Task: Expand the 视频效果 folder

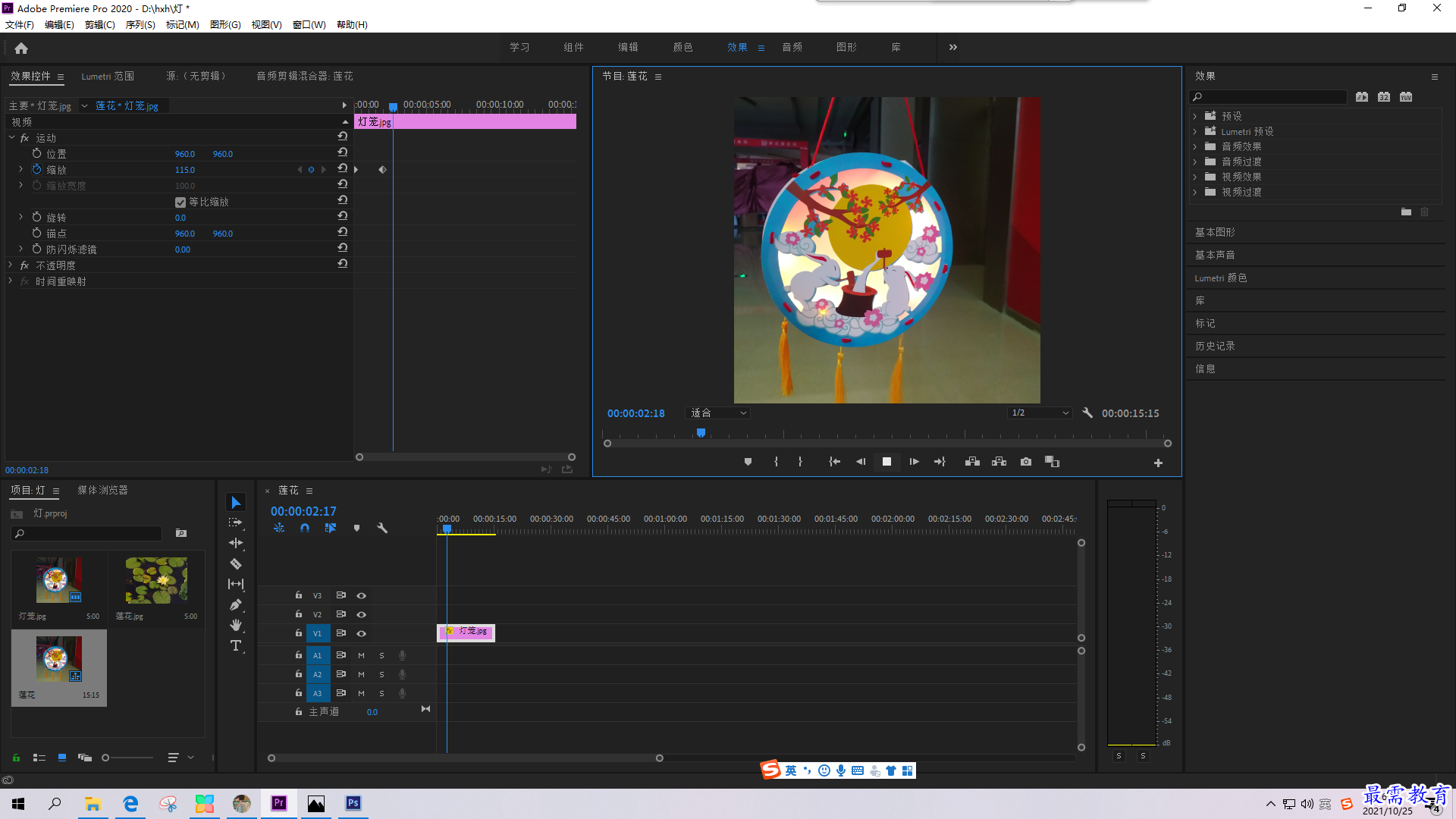Action: coord(1195,177)
